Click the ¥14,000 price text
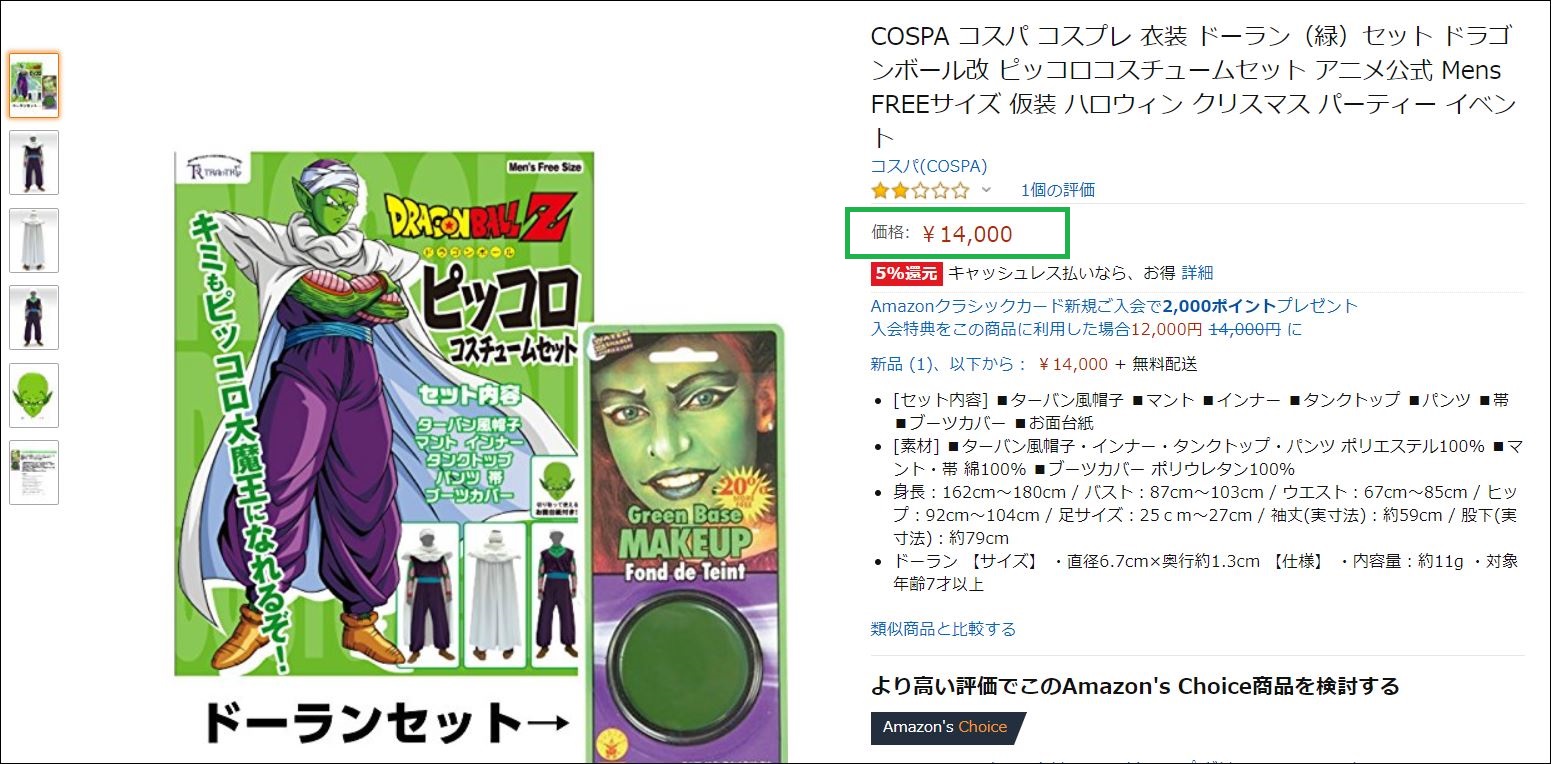Screen dimensions: 1551x764 [966, 234]
